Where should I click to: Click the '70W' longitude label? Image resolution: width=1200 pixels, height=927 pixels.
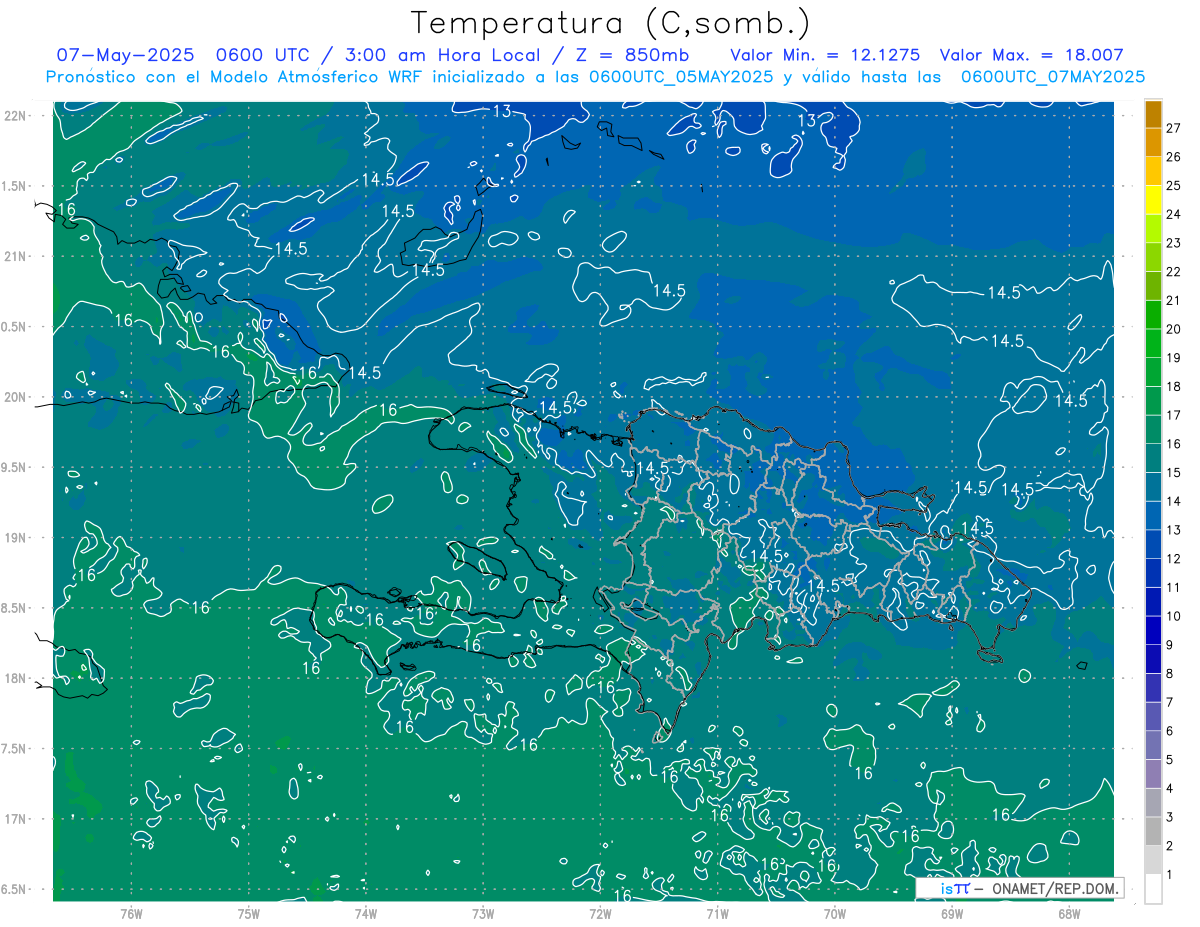coord(835,913)
